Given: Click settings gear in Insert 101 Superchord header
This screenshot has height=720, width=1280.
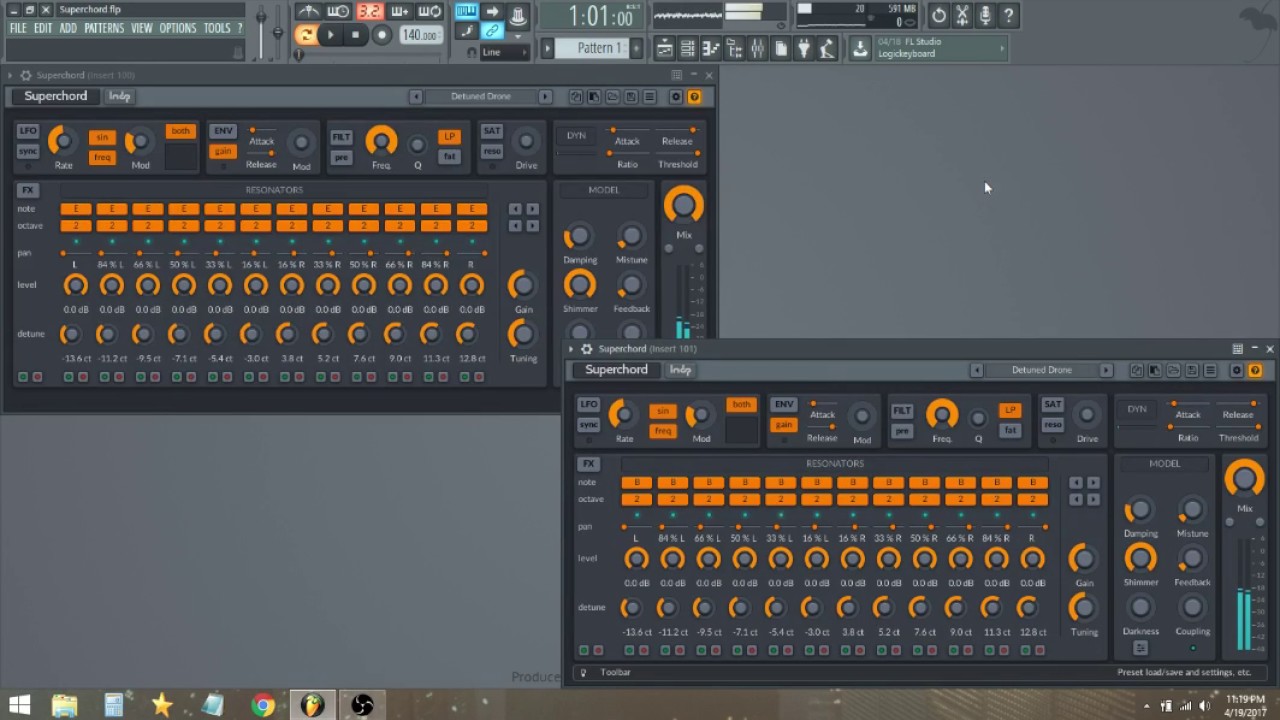Looking at the screenshot, I should (1237, 370).
